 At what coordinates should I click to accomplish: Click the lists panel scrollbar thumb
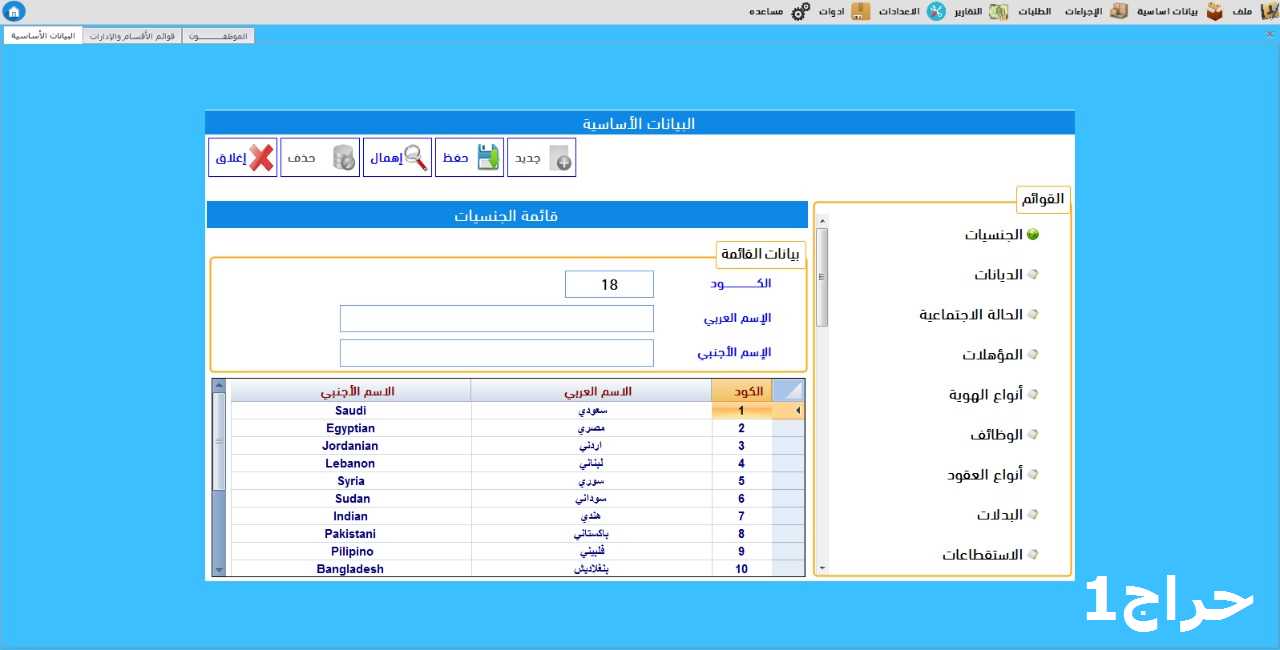click(x=822, y=277)
